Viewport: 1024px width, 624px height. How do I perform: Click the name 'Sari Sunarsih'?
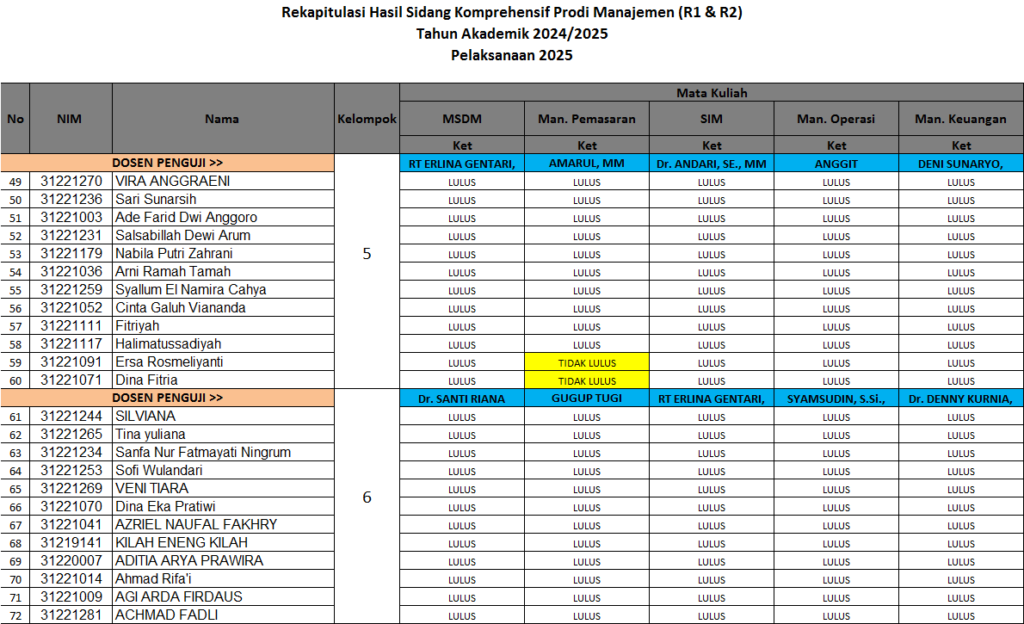coord(155,199)
